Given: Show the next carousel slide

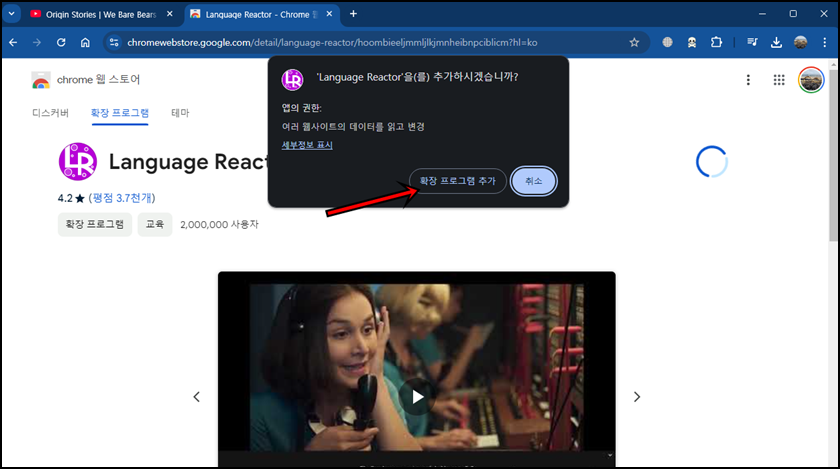Looking at the screenshot, I should pyautogui.click(x=637, y=397).
